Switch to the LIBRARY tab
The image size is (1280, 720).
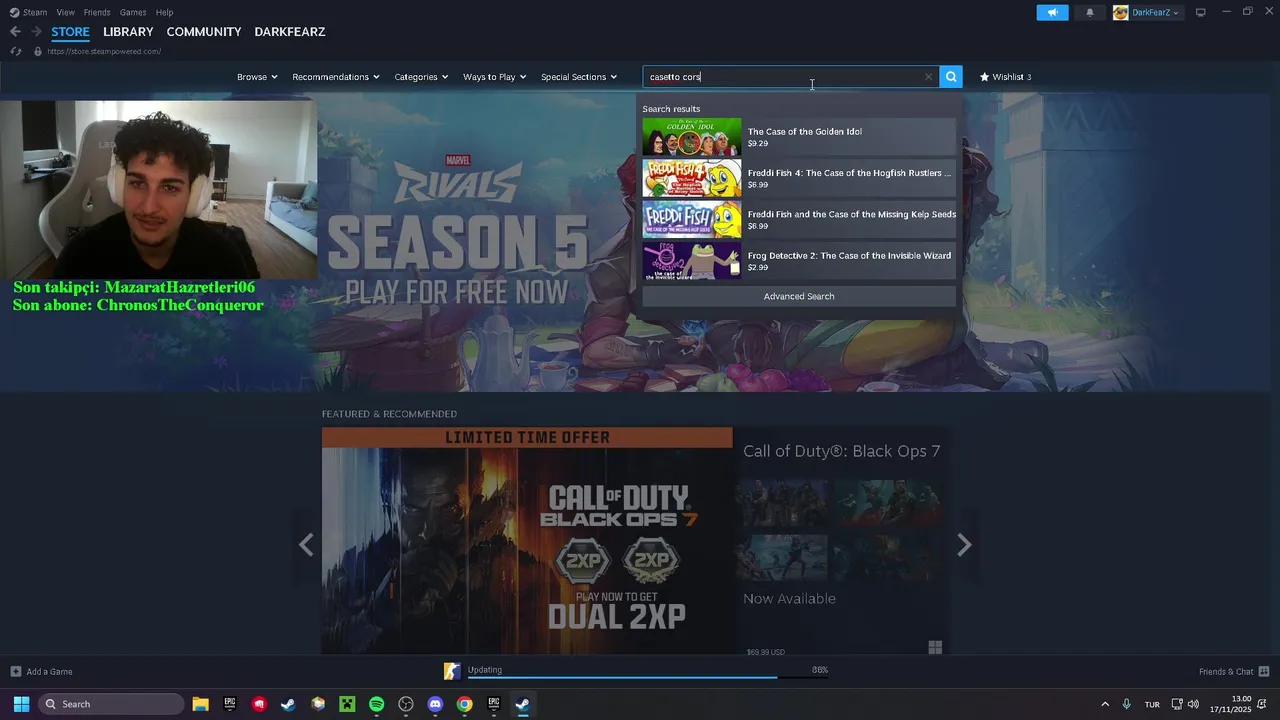click(x=128, y=32)
